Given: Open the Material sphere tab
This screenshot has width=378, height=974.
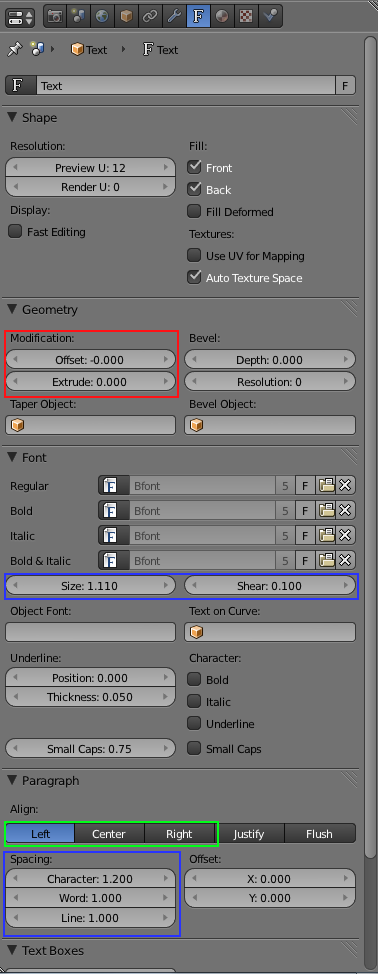Looking at the screenshot, I should click(x=222, y=17).
